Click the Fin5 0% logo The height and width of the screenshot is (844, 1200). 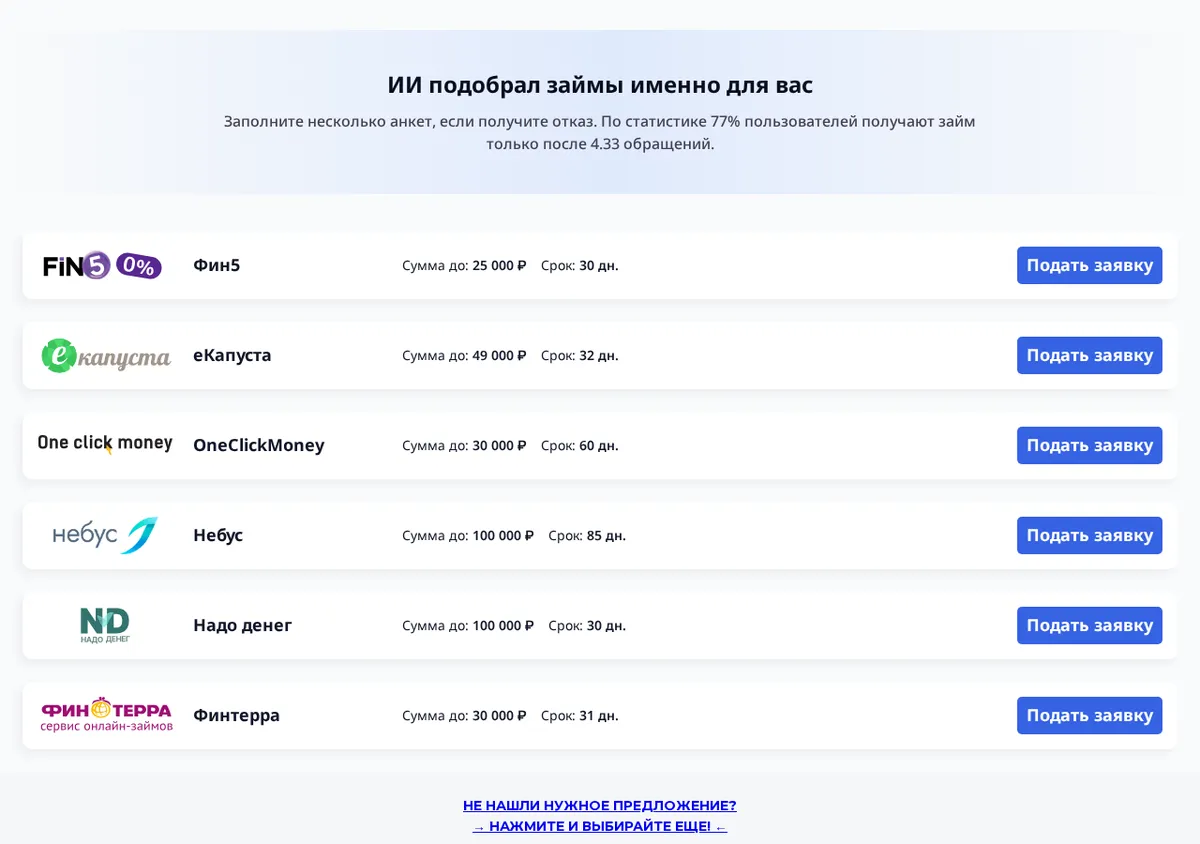click(x=102, y=265)
